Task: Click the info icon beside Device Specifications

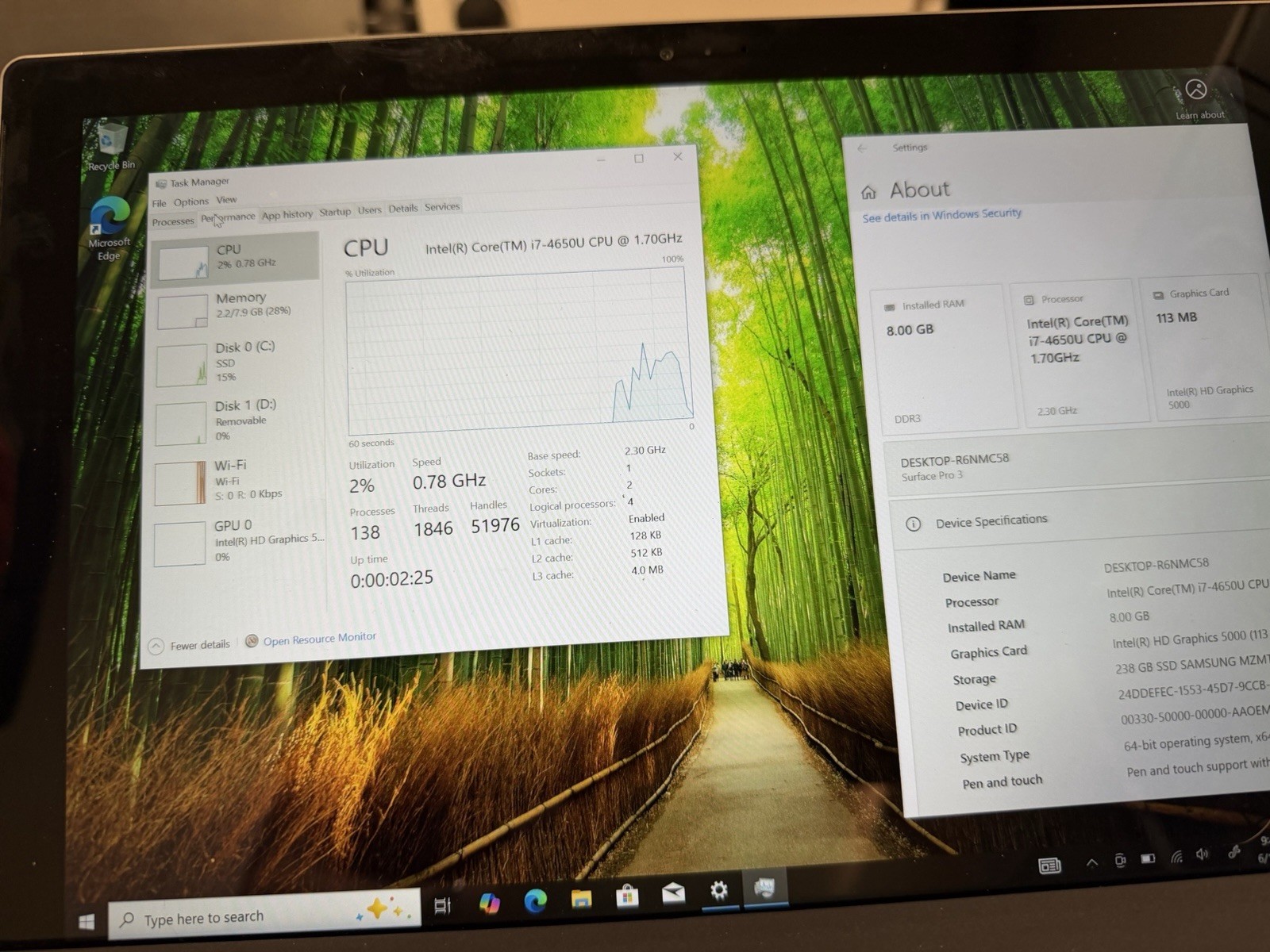Action: click(x=913, y=524)
